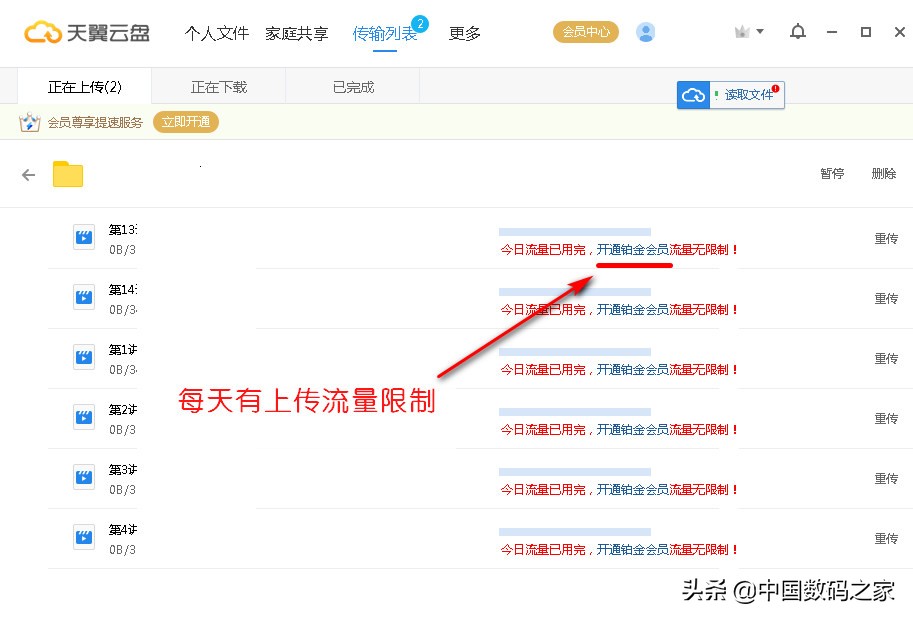Click the user avatar icon

tap(645, 31)
